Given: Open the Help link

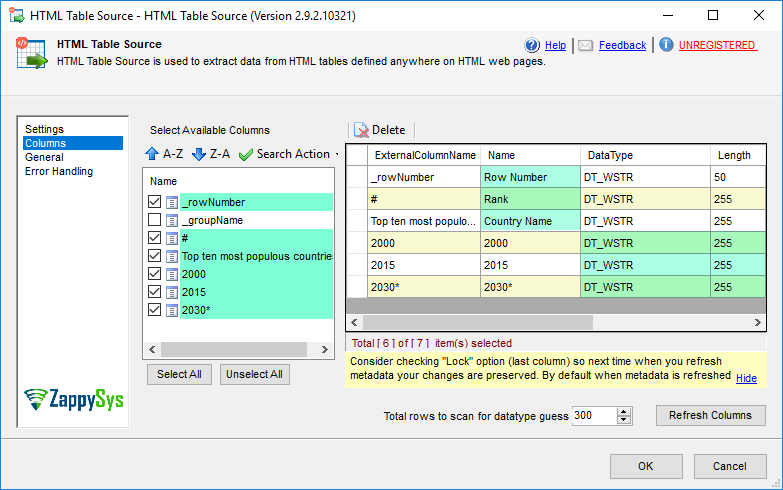Looking at the screenshot, I should pos(555,45).
